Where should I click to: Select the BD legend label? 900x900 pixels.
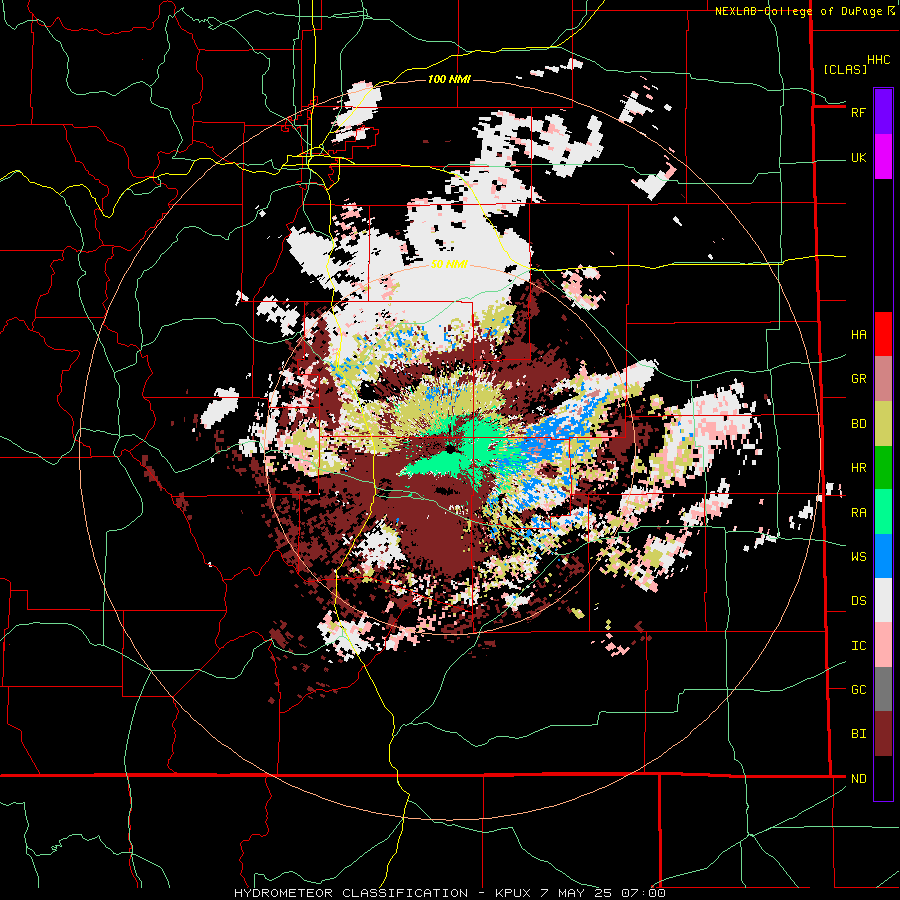tap(858, 424)
